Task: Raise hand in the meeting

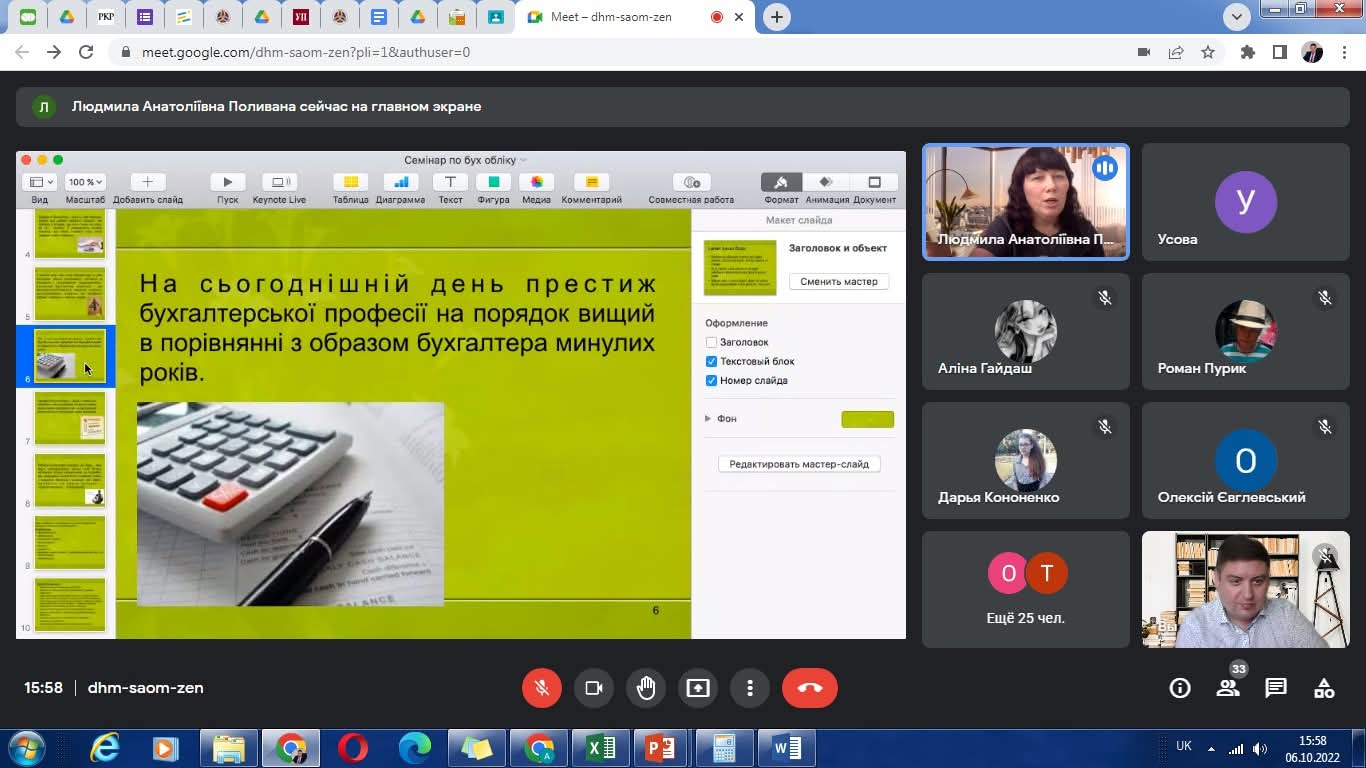Action: pos(646,688)
